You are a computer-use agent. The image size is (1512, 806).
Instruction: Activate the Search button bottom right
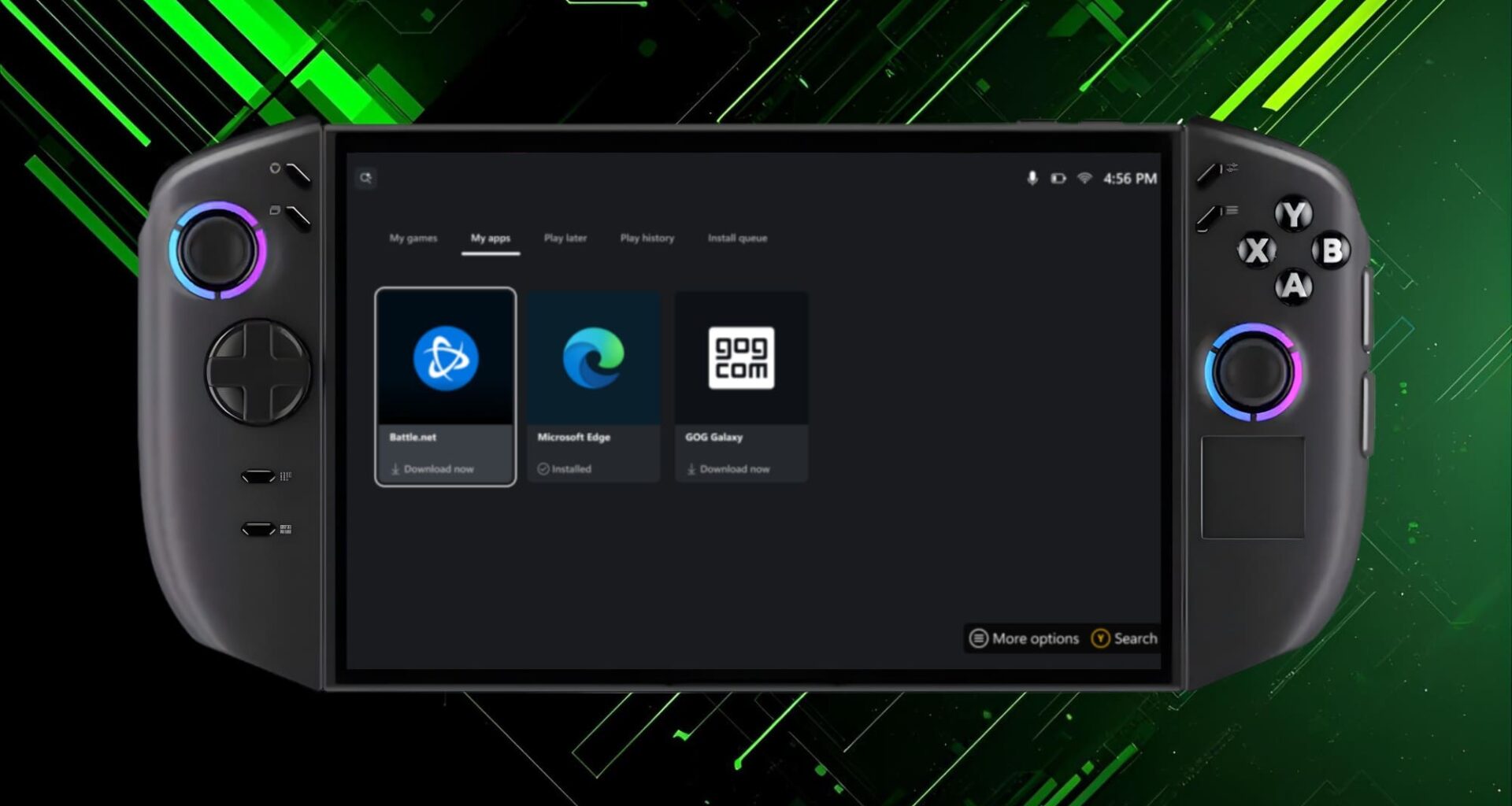tap(1124, 638)
